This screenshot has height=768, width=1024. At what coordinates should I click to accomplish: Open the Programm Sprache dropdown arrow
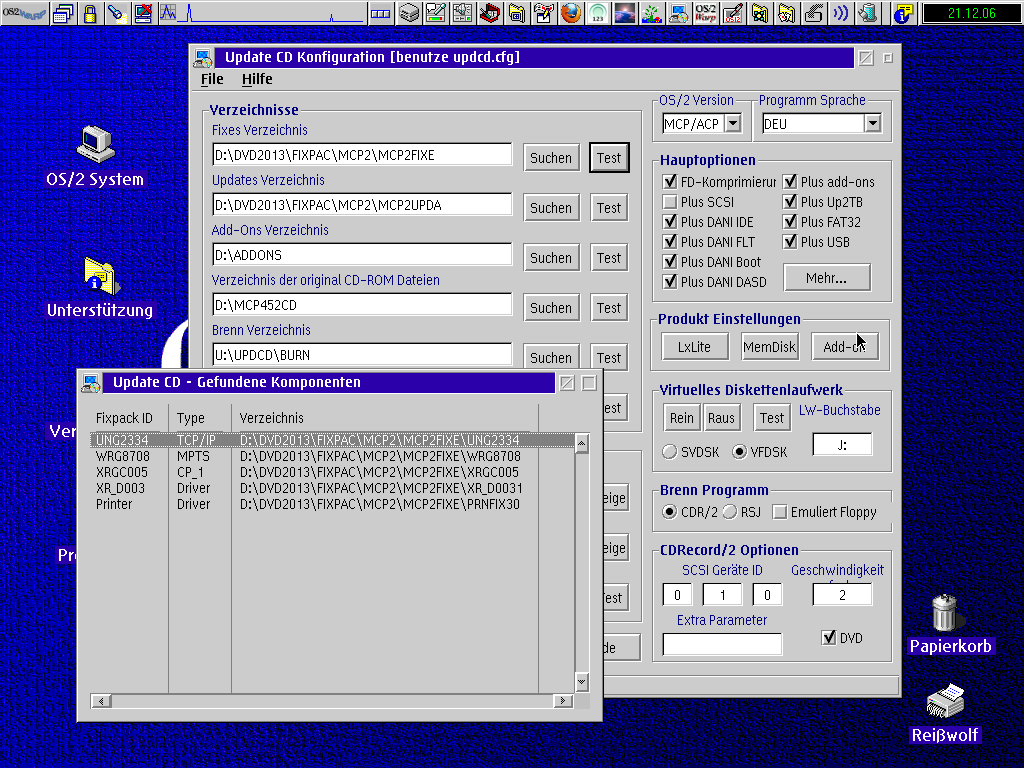pos(872,123)
